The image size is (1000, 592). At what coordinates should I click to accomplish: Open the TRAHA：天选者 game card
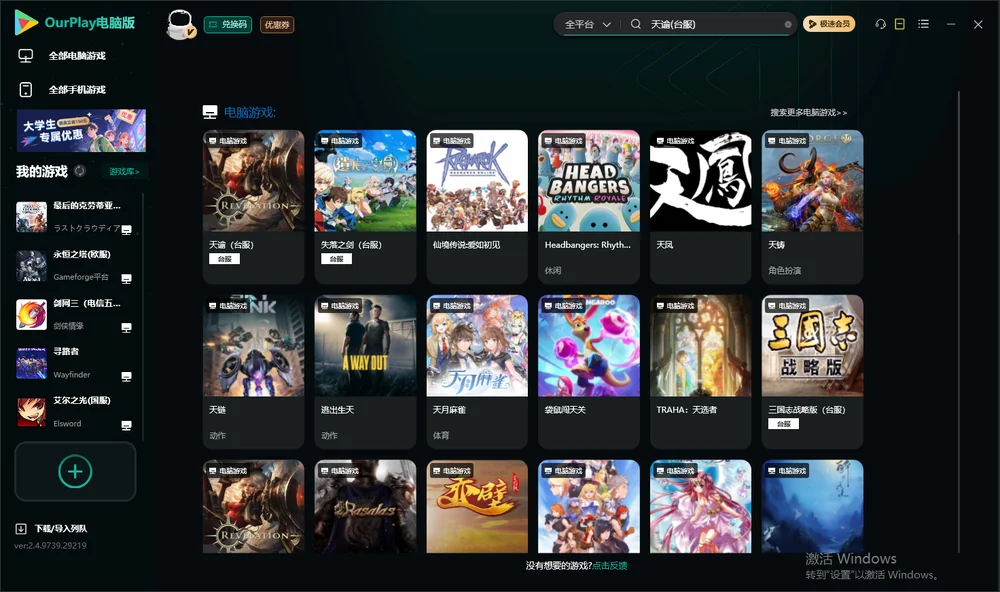[701, 372]
